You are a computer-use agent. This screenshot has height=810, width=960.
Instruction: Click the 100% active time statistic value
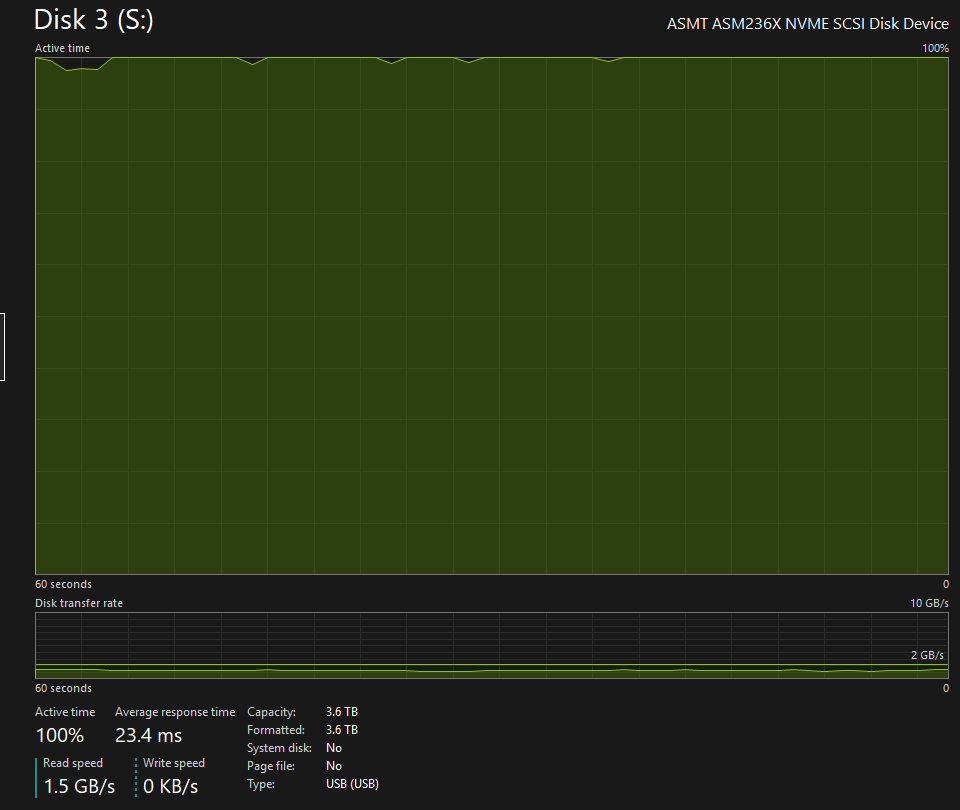point(60,736)
